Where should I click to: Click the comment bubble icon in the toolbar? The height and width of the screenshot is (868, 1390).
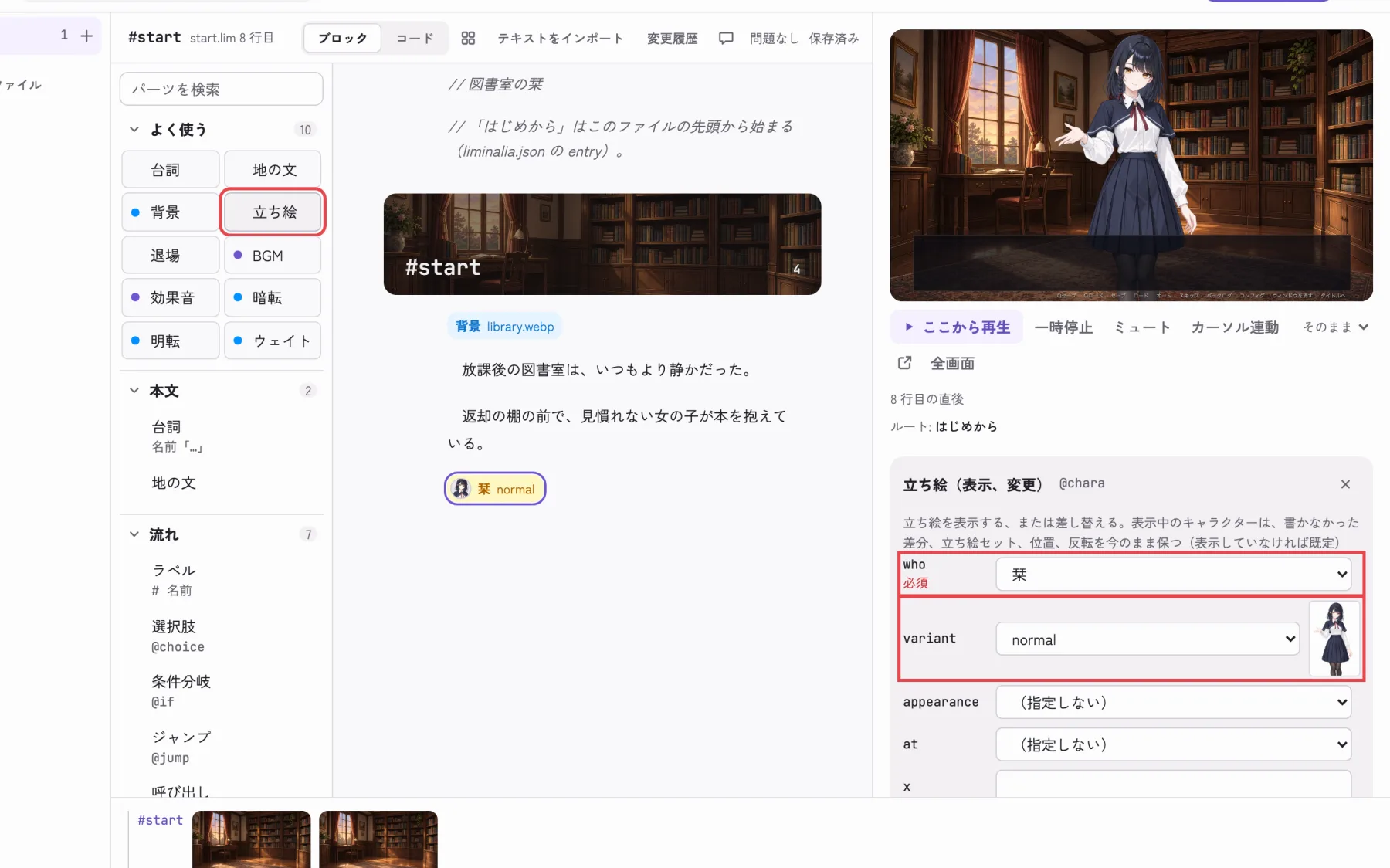tap(726, 38)
